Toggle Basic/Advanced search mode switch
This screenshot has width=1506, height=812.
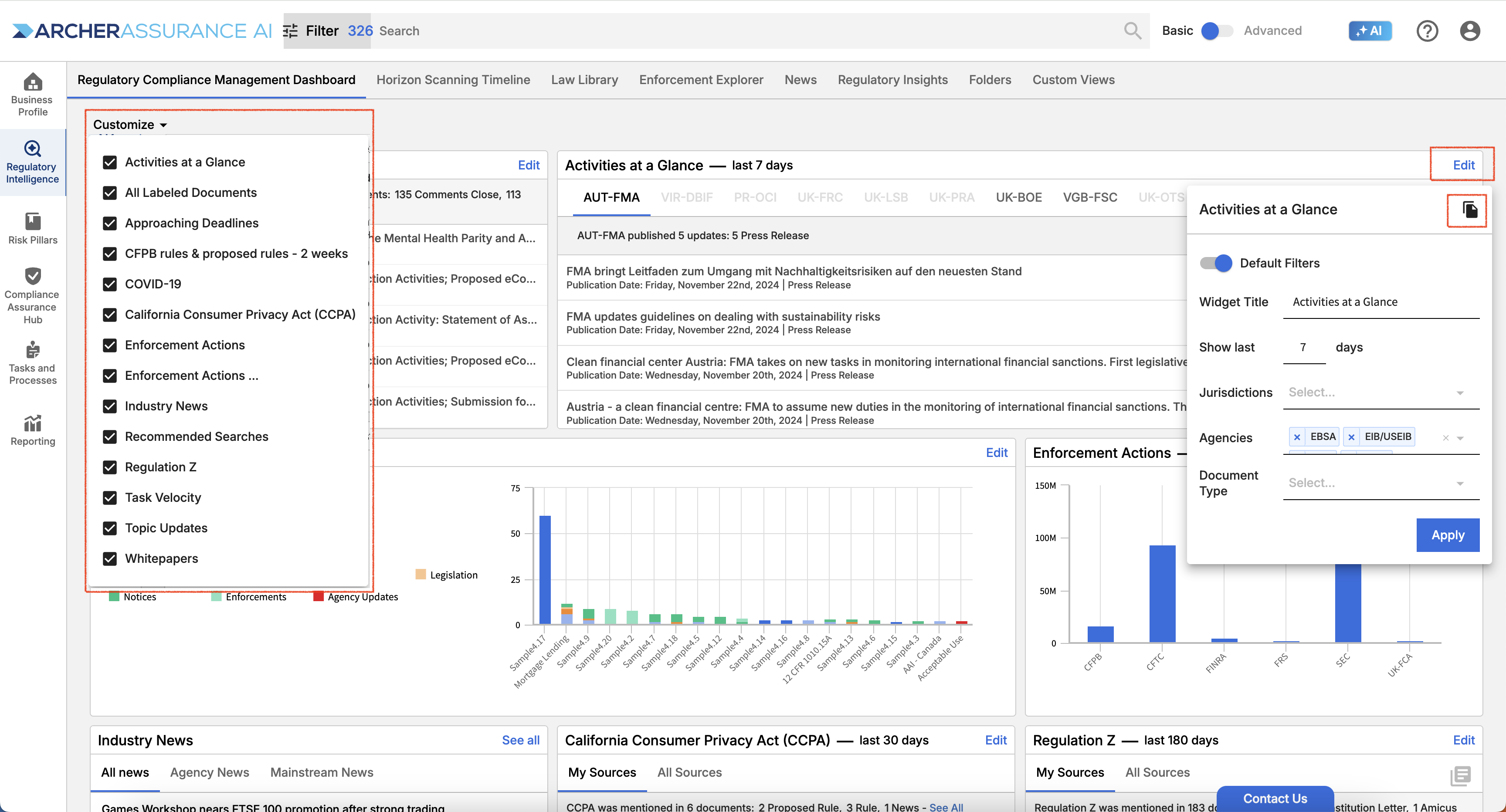(x=1217, y=30)
